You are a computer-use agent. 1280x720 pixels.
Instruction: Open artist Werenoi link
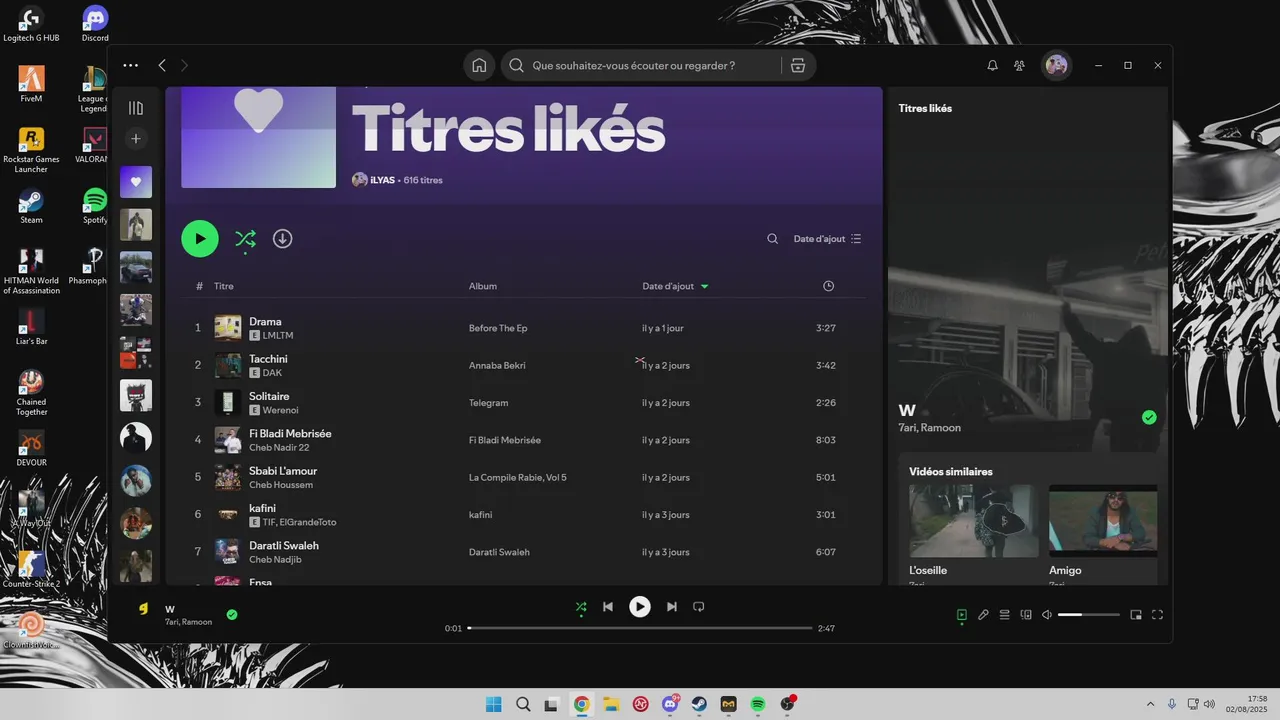click(x=280, y=410)
